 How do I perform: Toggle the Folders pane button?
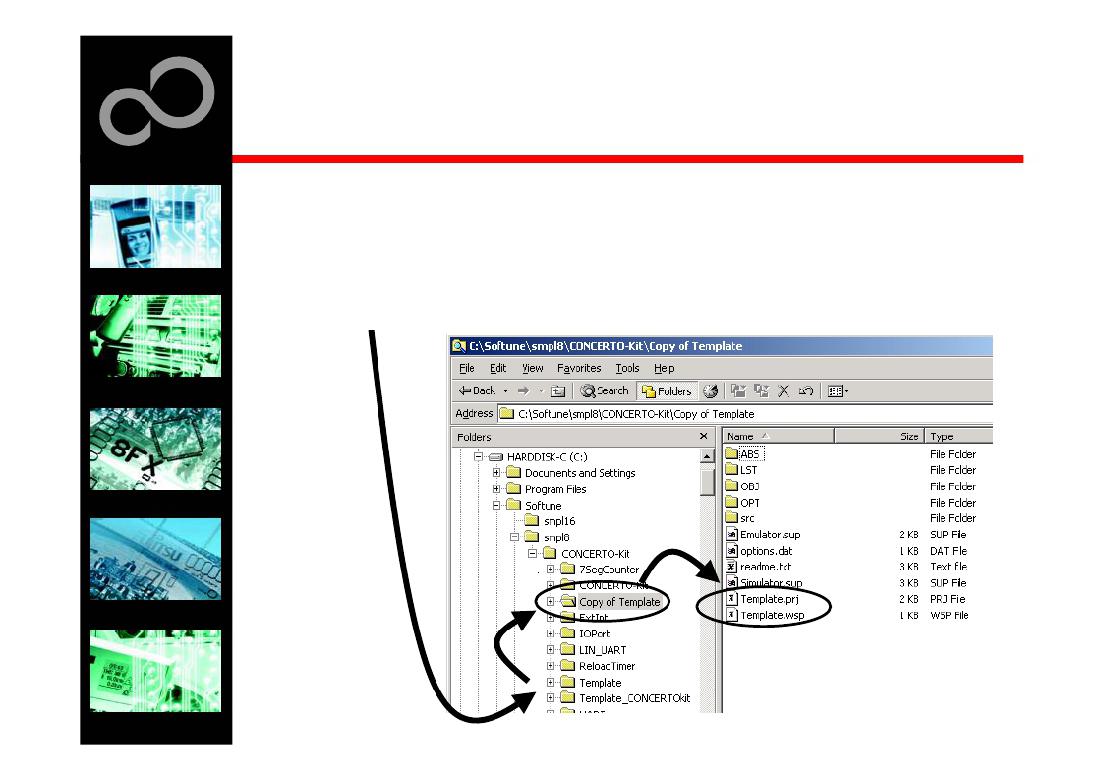666,391
